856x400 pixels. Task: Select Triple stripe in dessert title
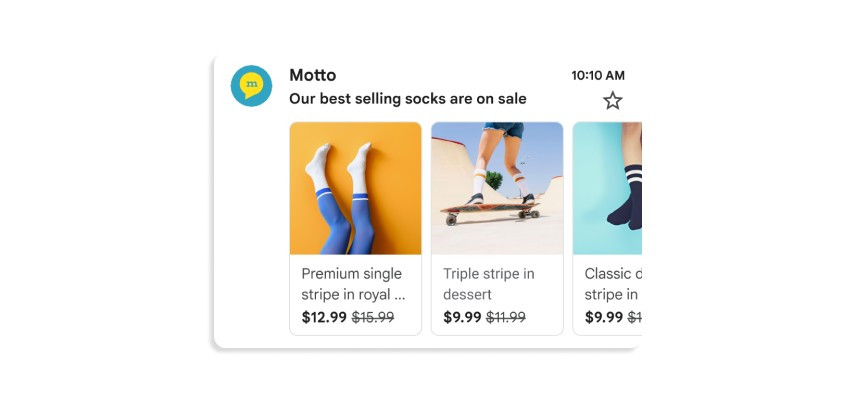click(x=489, y=284)
